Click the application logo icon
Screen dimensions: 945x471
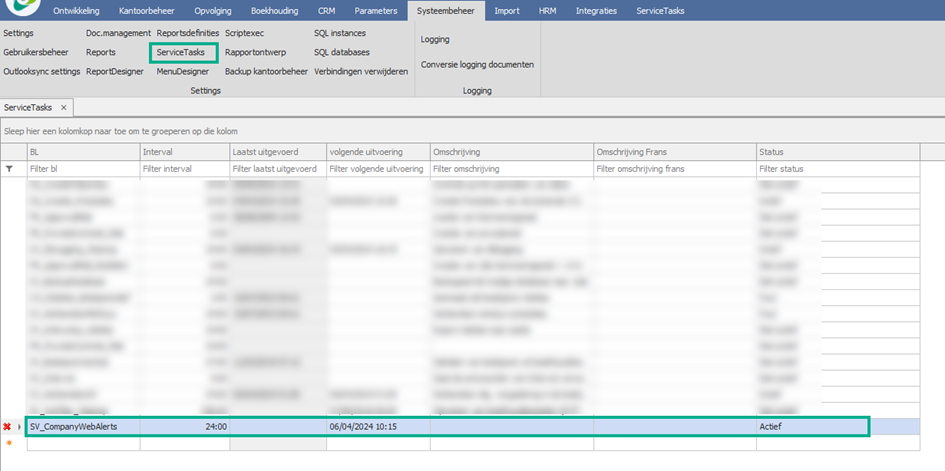[21, 6]
